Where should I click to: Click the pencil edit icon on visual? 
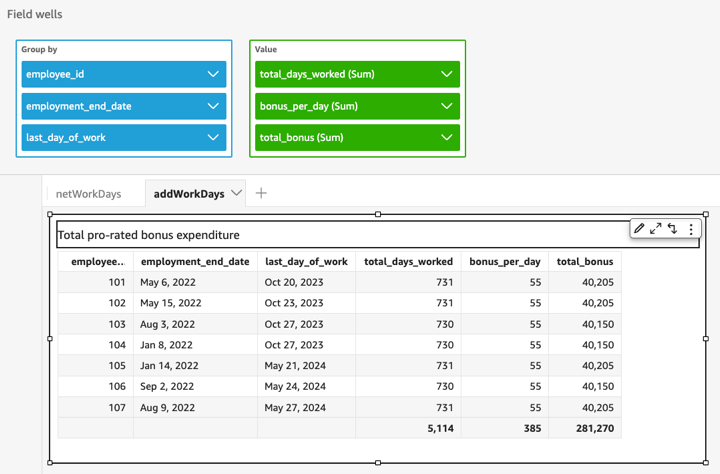tap(640, 229)
